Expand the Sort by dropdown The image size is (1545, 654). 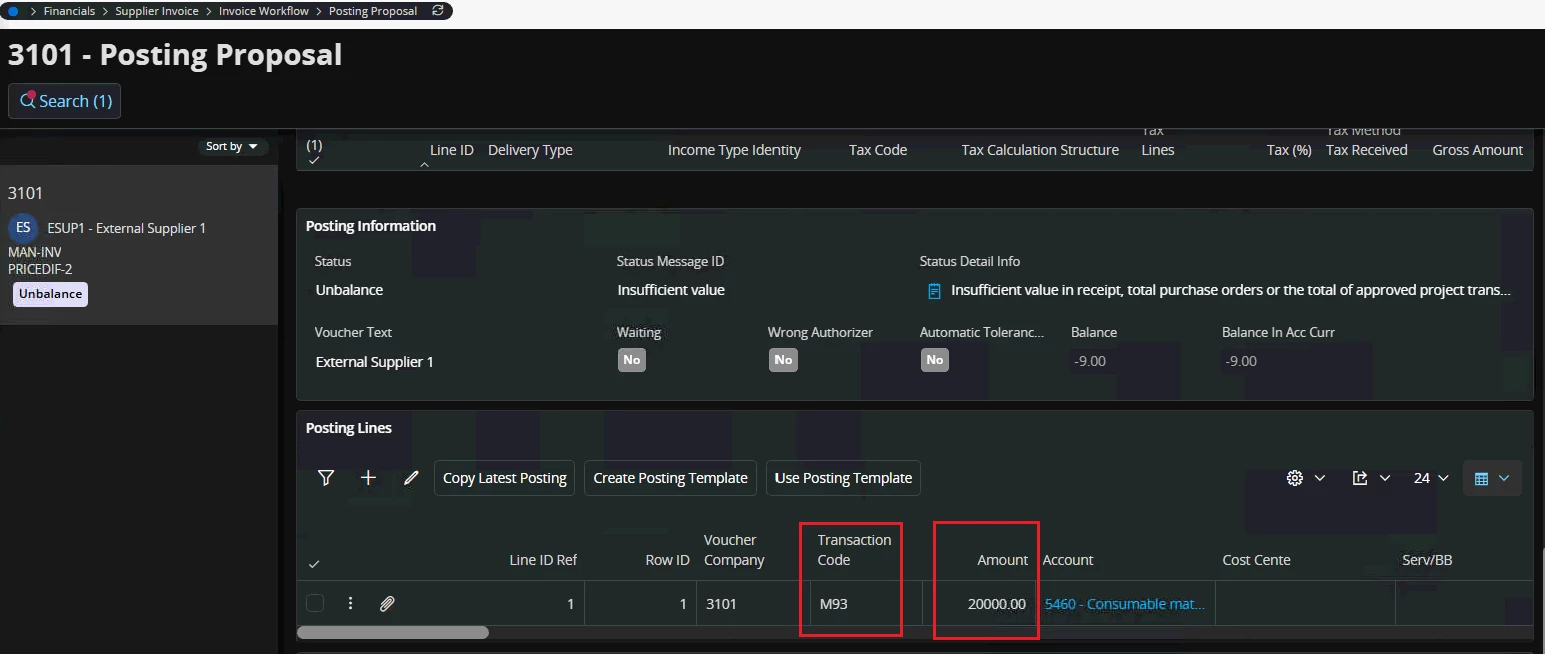tap(231, 147)
